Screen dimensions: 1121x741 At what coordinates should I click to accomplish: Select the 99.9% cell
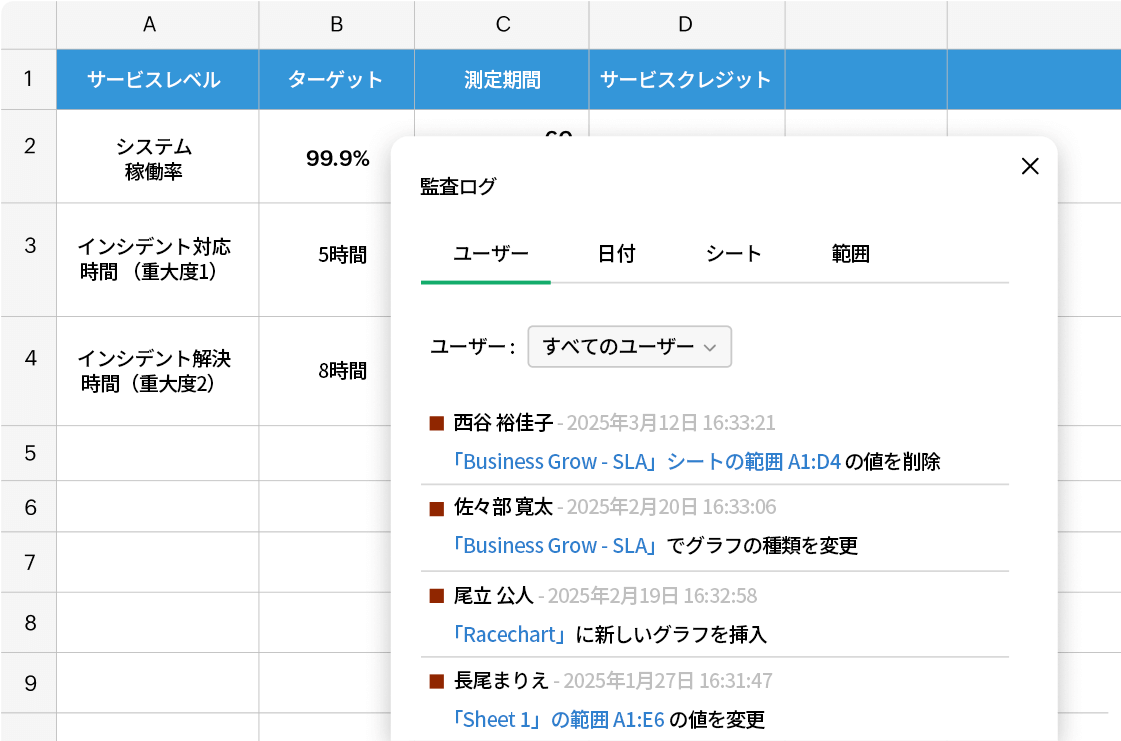pyautogui.click(x=337, y=157)
